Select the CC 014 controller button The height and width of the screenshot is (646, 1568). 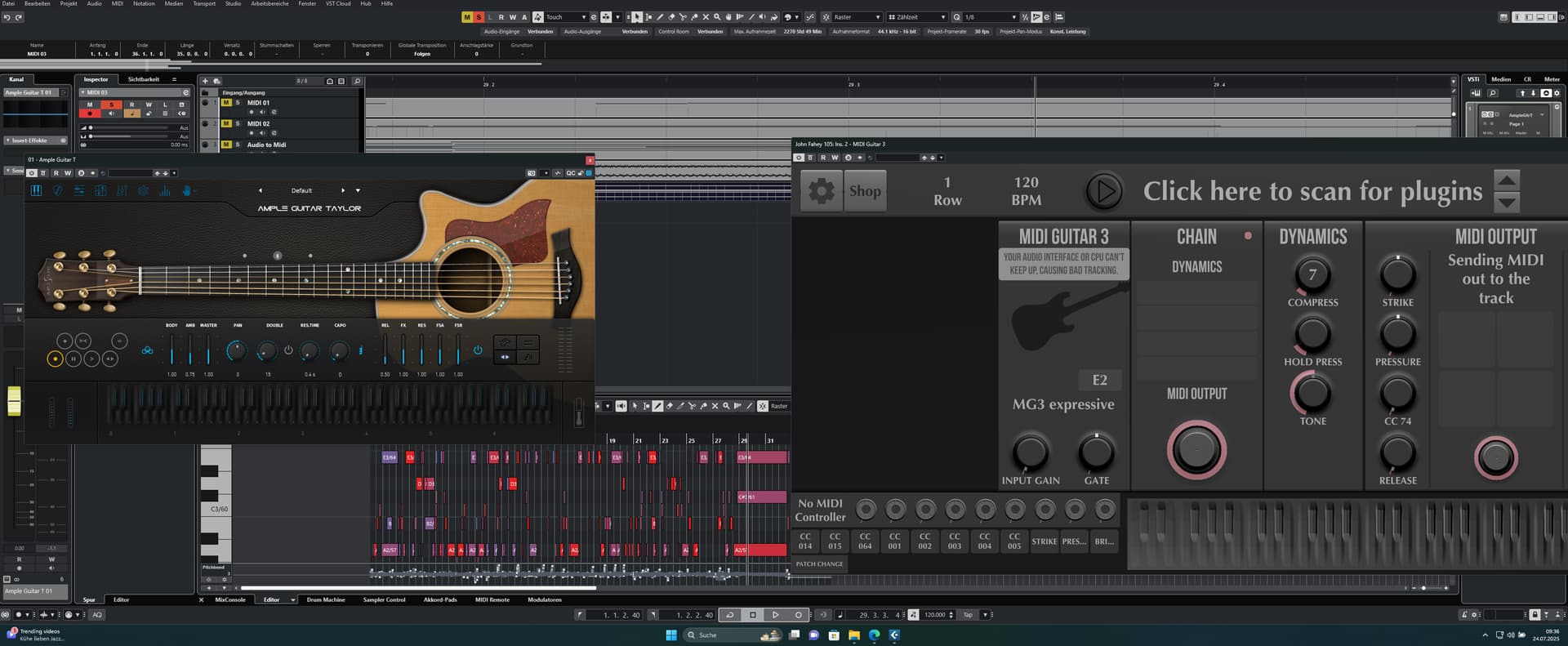pyautogui.click(x=805, y=541)
